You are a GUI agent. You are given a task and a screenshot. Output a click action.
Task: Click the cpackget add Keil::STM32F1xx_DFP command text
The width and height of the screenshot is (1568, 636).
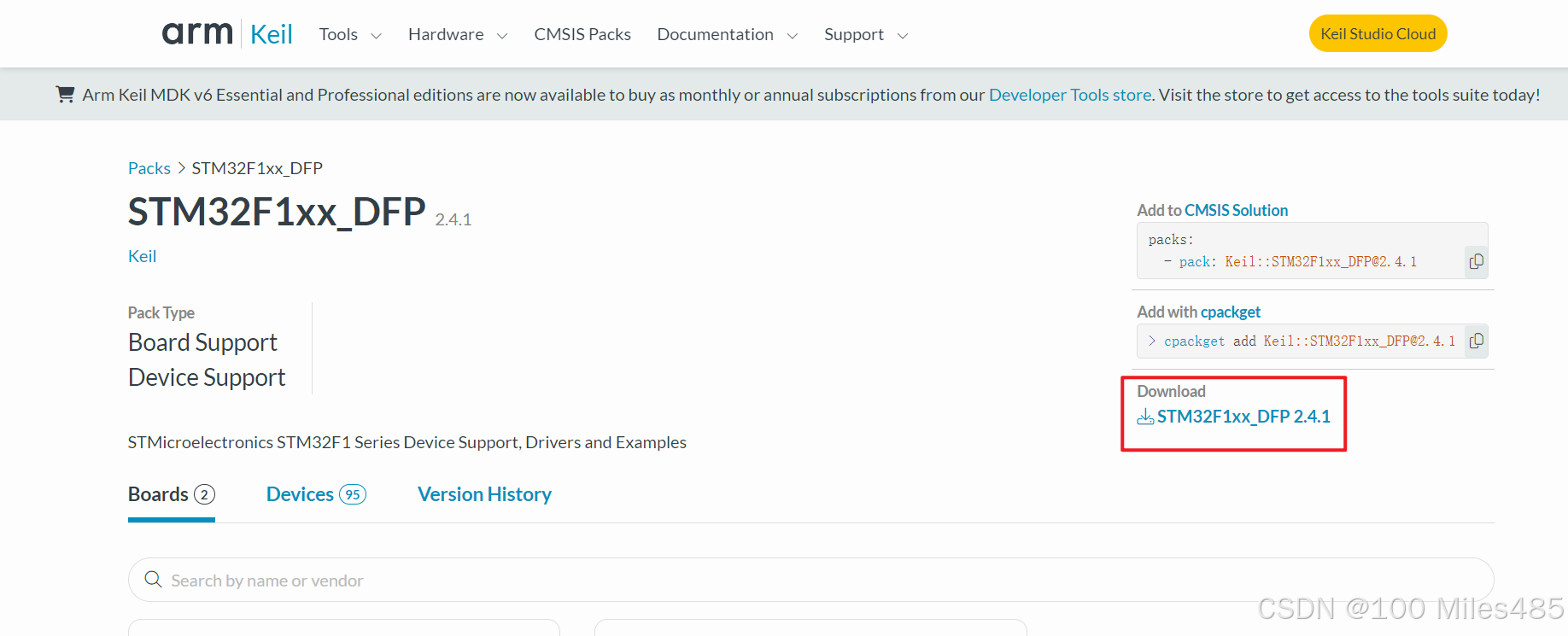[x=1309, y=341]
